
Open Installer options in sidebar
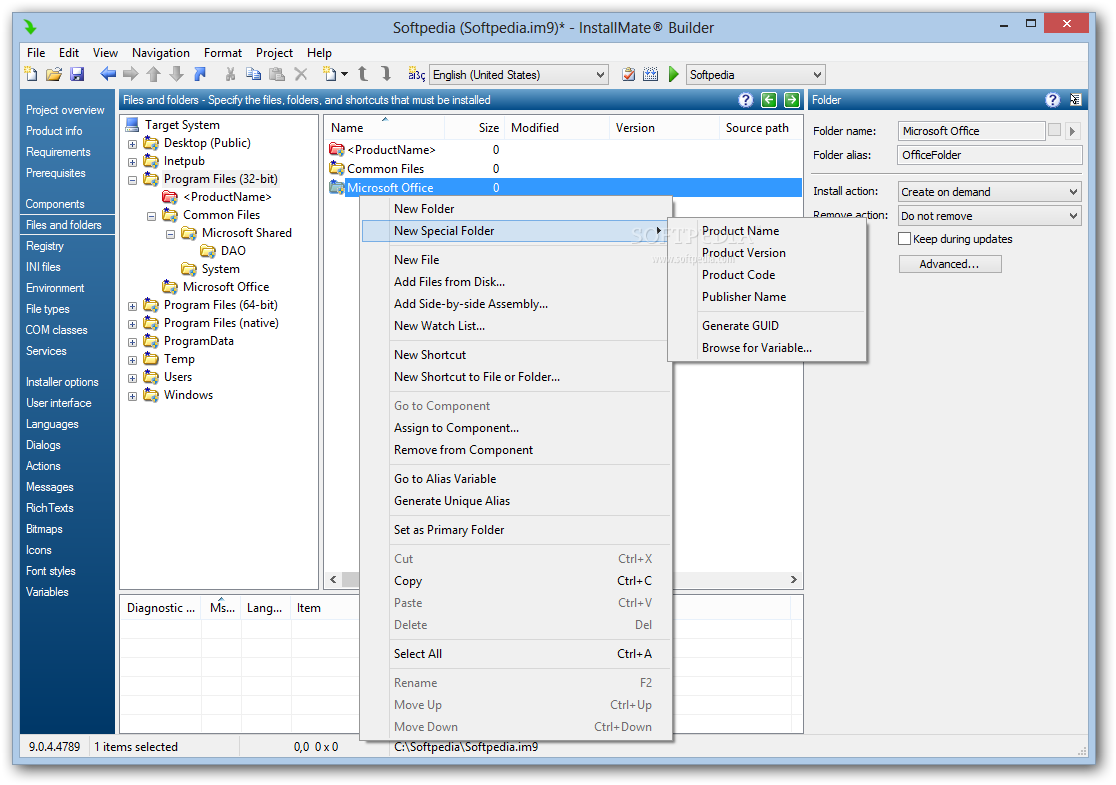[62, 381]
